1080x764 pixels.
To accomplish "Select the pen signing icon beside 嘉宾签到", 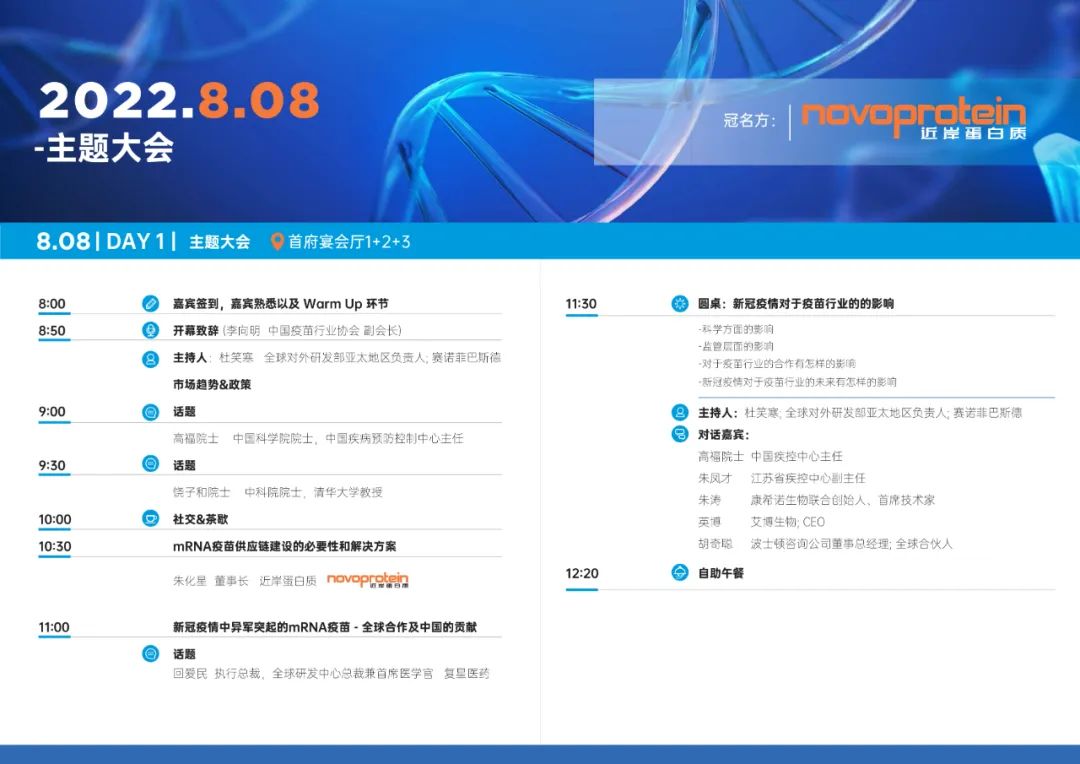I will pyautogui.click(x=150, y=303).
